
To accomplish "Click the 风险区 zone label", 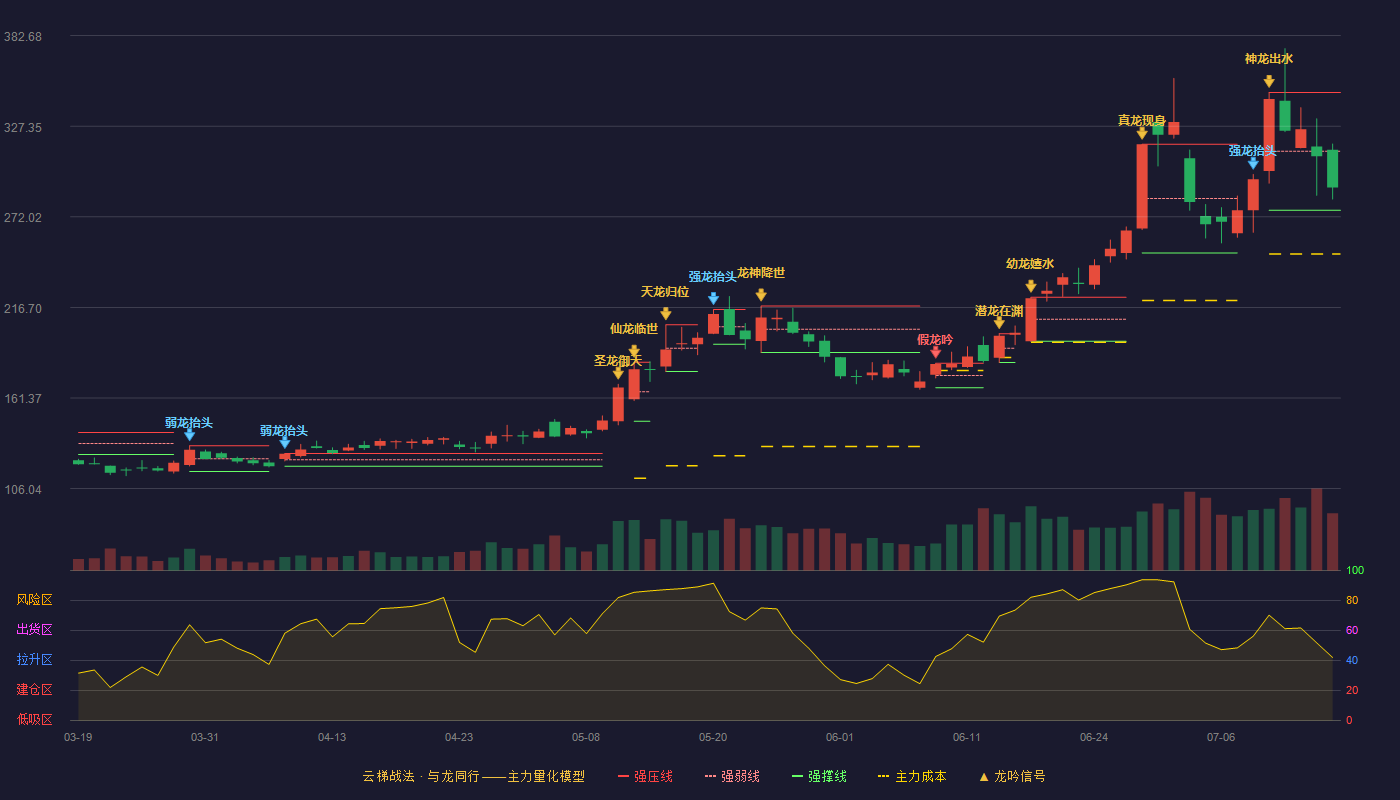I will 35,600.
